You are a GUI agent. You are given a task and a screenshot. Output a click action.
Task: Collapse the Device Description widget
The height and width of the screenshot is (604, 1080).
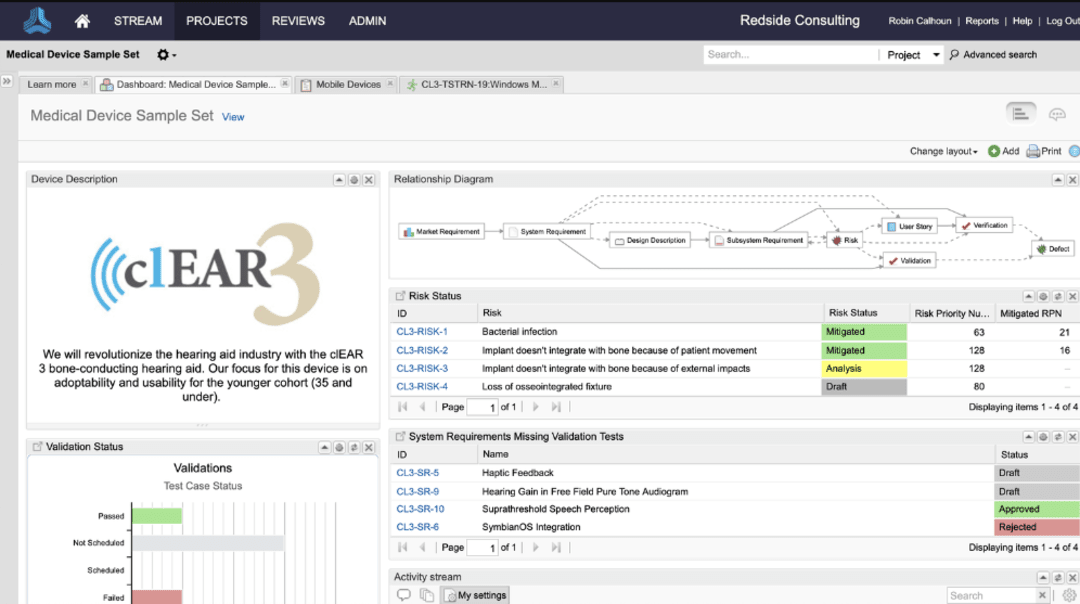pos(339,179)
